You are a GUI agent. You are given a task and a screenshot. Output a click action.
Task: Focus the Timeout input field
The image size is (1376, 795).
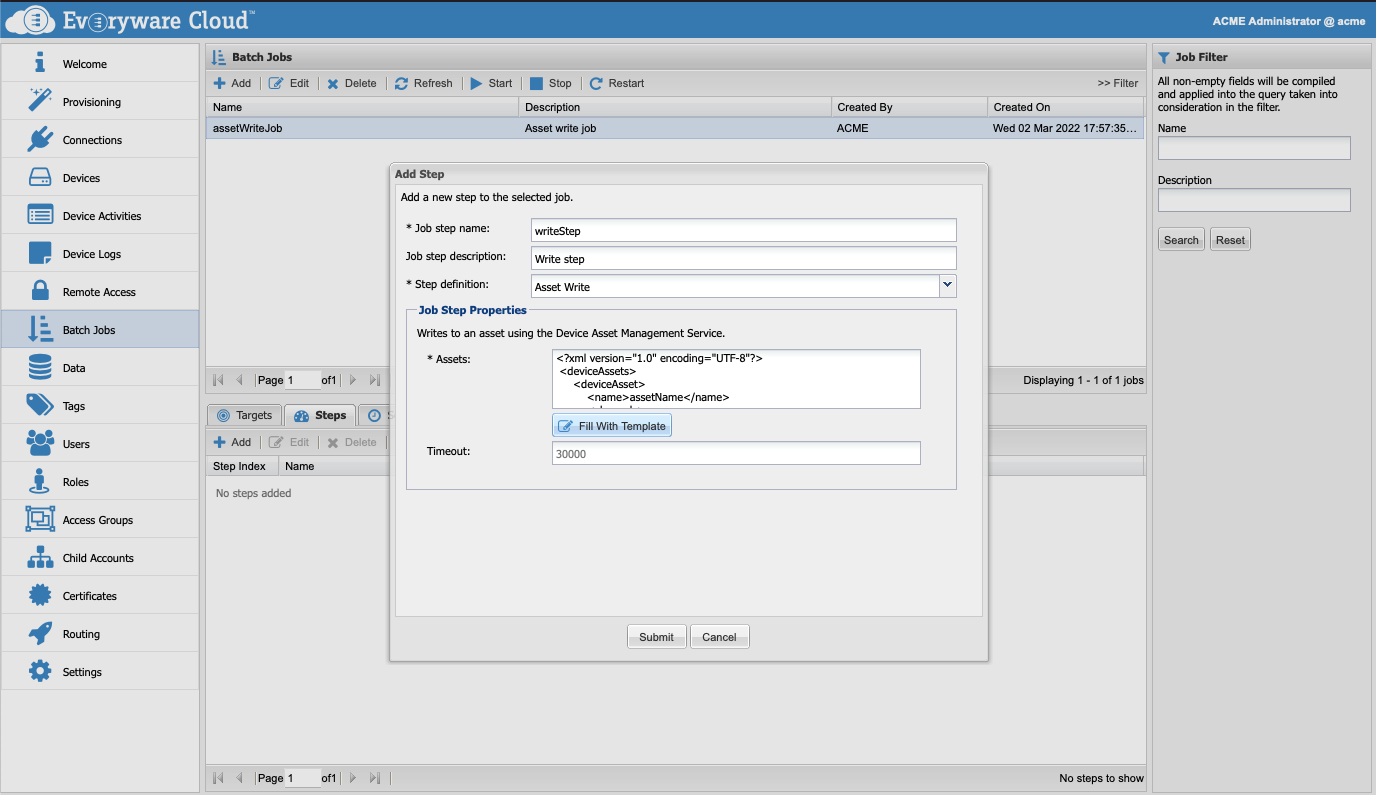(736, 453)
